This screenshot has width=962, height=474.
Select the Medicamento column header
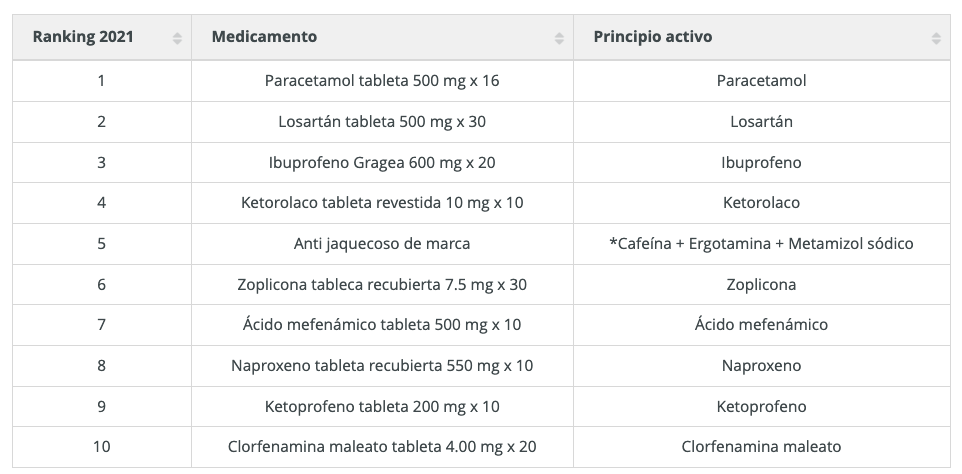point(382,37)
